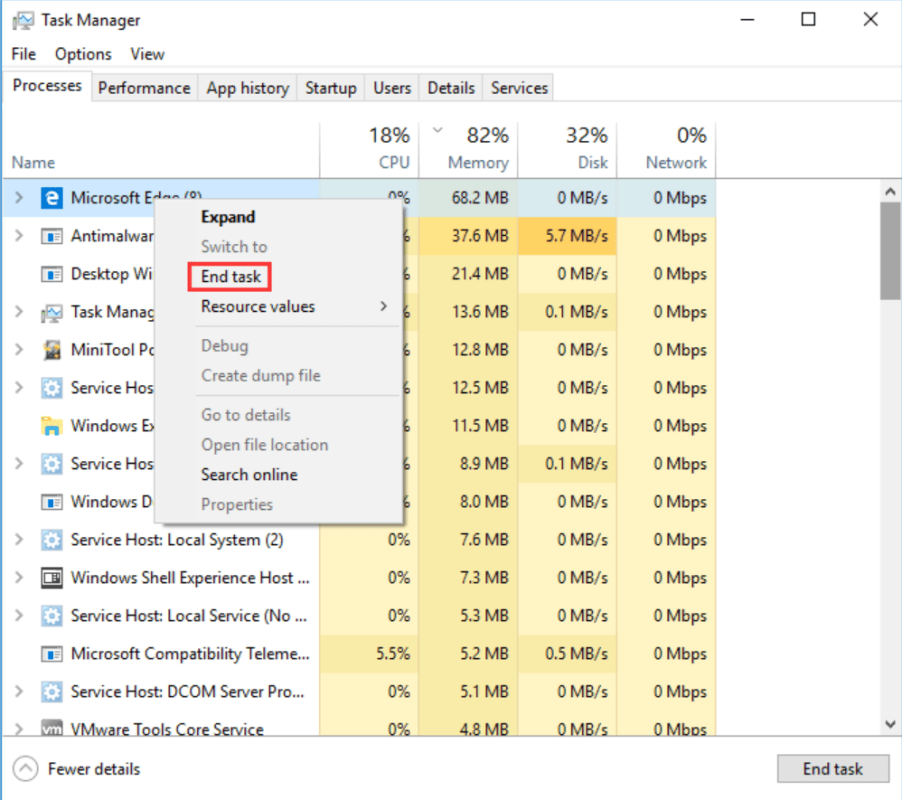
Task: Click the Service Host: Local System gear icon
Action: pyautogui.click(x=52, y=539)
